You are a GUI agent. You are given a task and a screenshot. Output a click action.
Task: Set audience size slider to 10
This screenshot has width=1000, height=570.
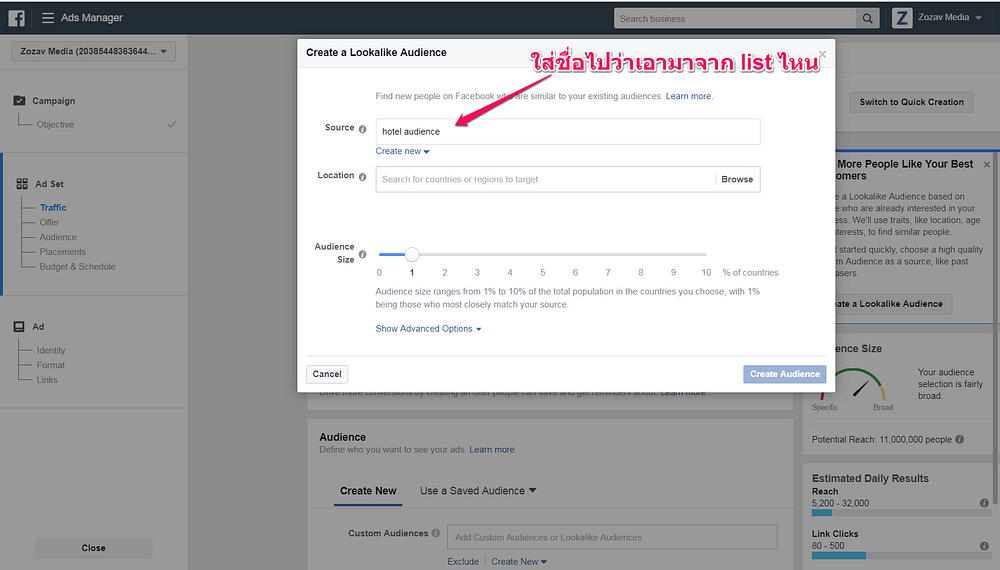705,254
